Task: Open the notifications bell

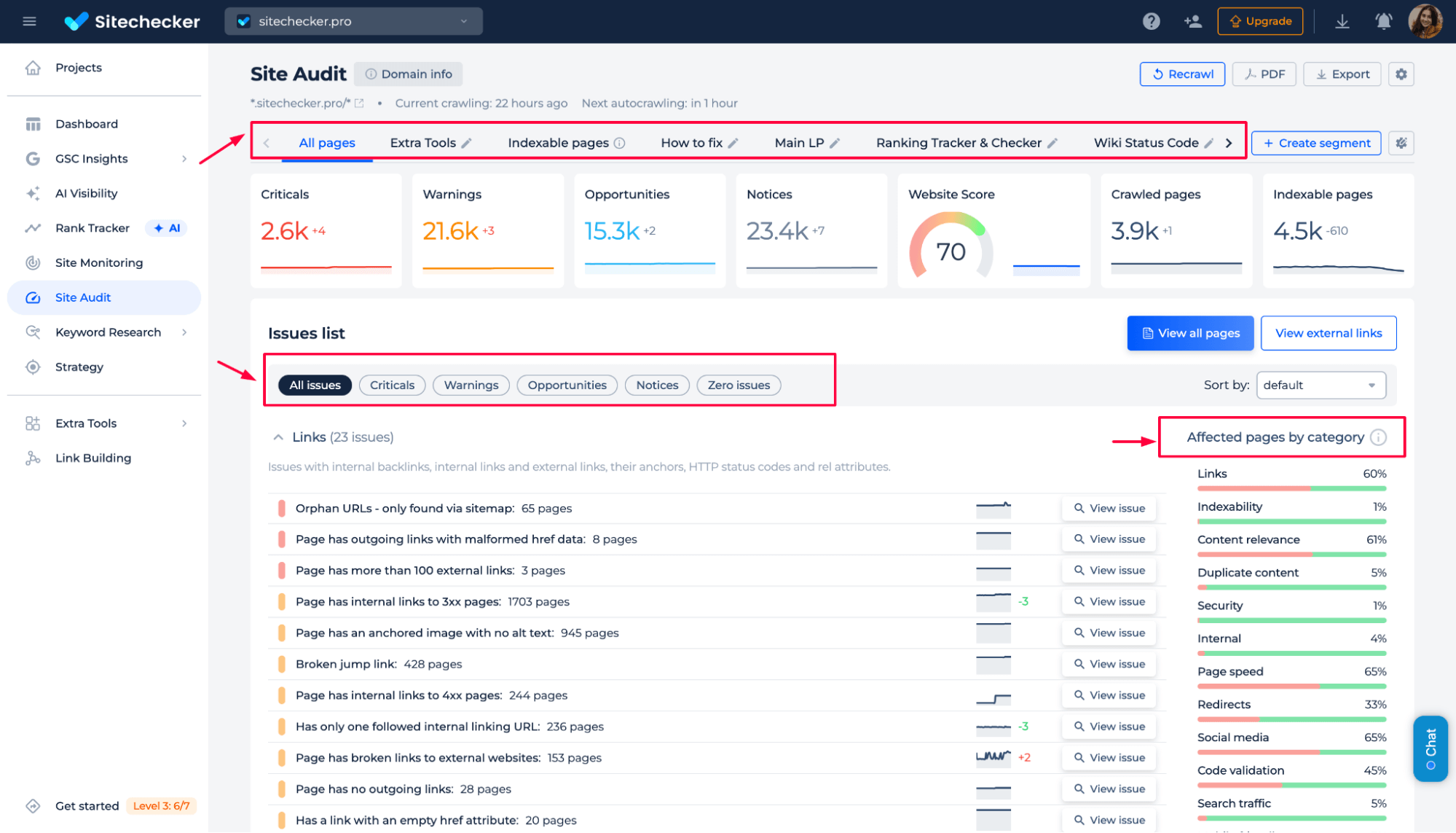Action: (1383, 21)
